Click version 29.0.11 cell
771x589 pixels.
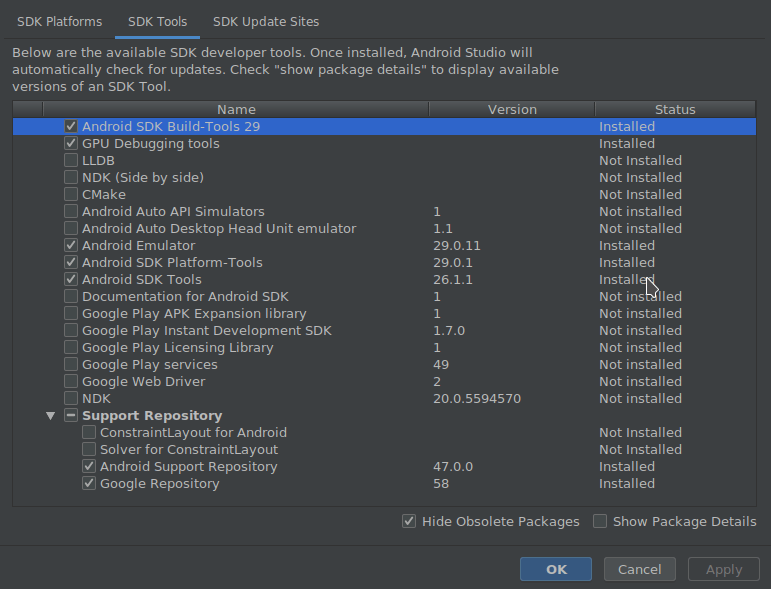(457, 245)
